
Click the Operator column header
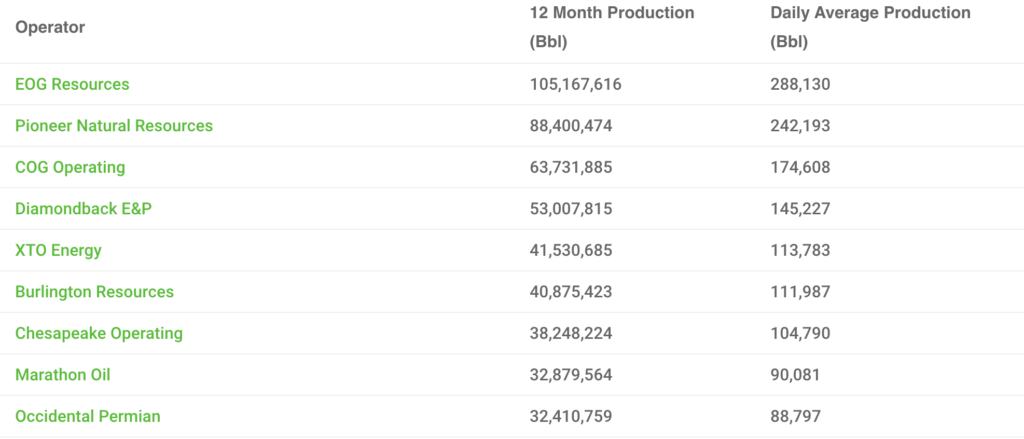tap(50, 28)
